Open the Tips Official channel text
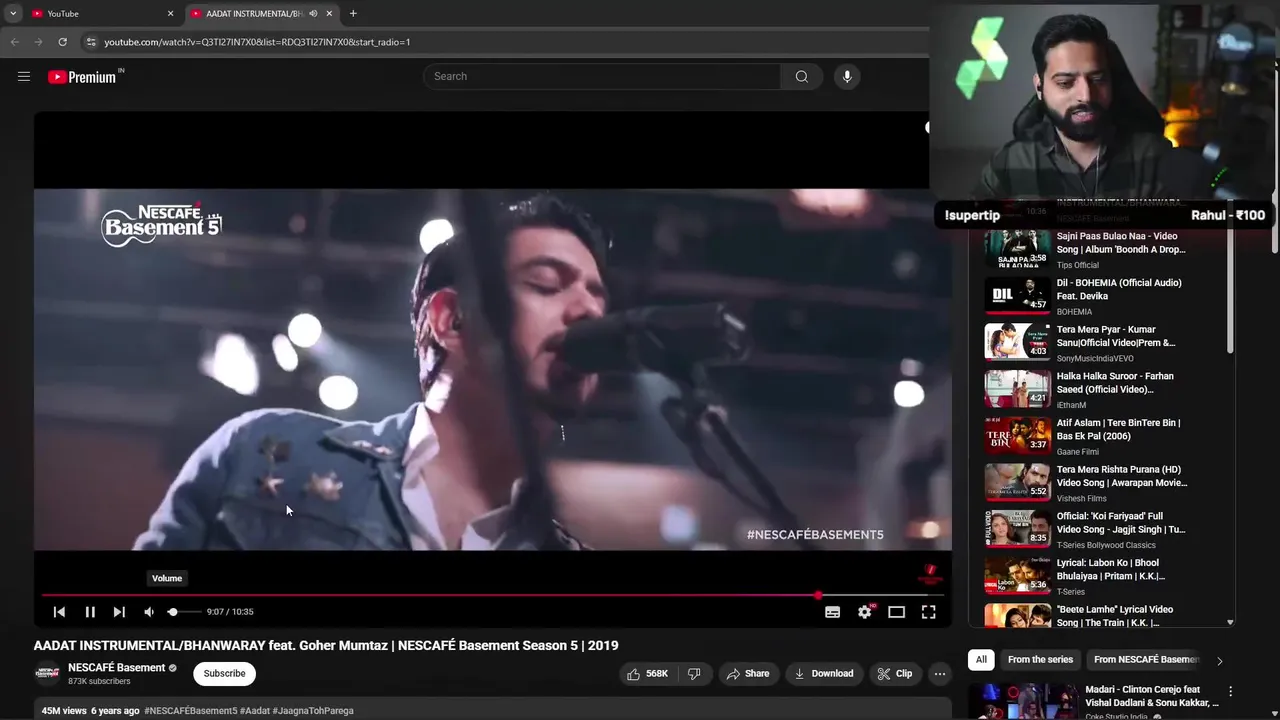This screenshot has width=1280, height=720. 1078,265
